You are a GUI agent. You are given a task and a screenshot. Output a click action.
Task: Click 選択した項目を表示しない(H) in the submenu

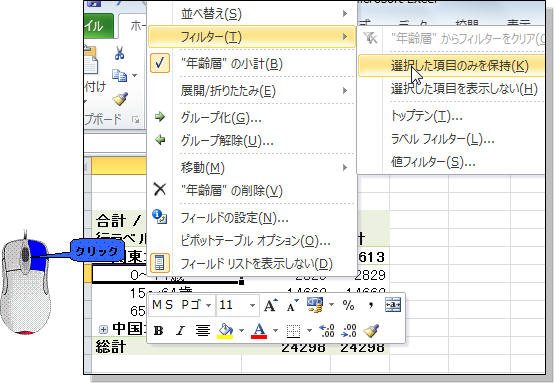pyautogui.click(x=452, y=89)
